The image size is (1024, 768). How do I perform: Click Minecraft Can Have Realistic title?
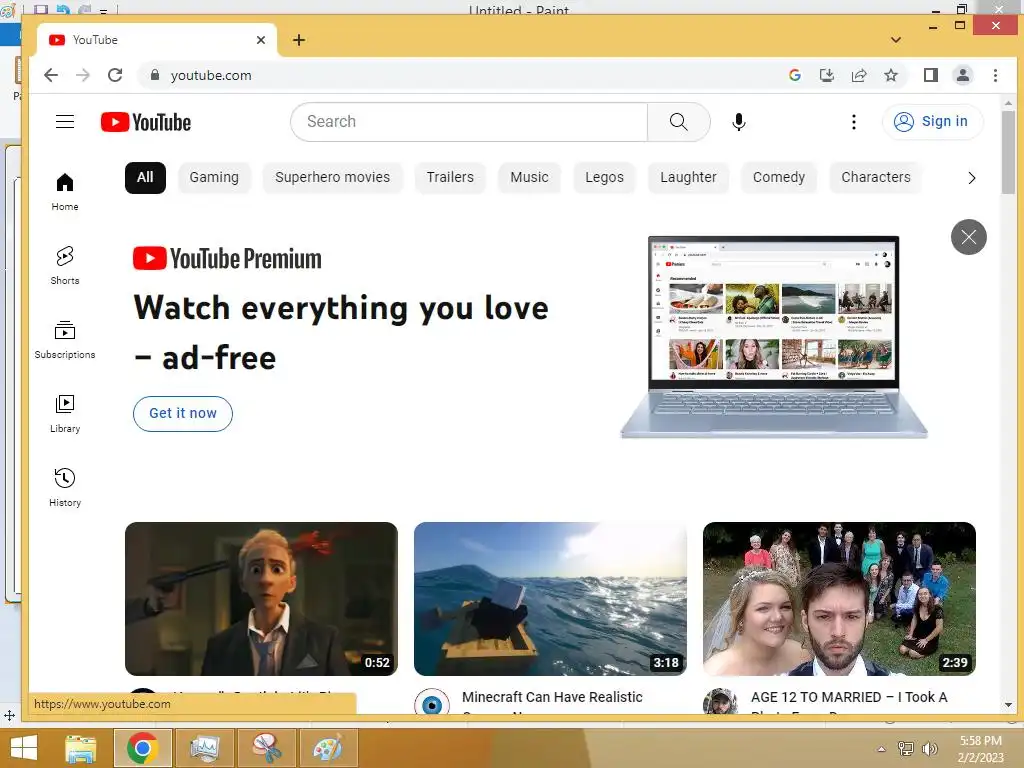point(552,697)
